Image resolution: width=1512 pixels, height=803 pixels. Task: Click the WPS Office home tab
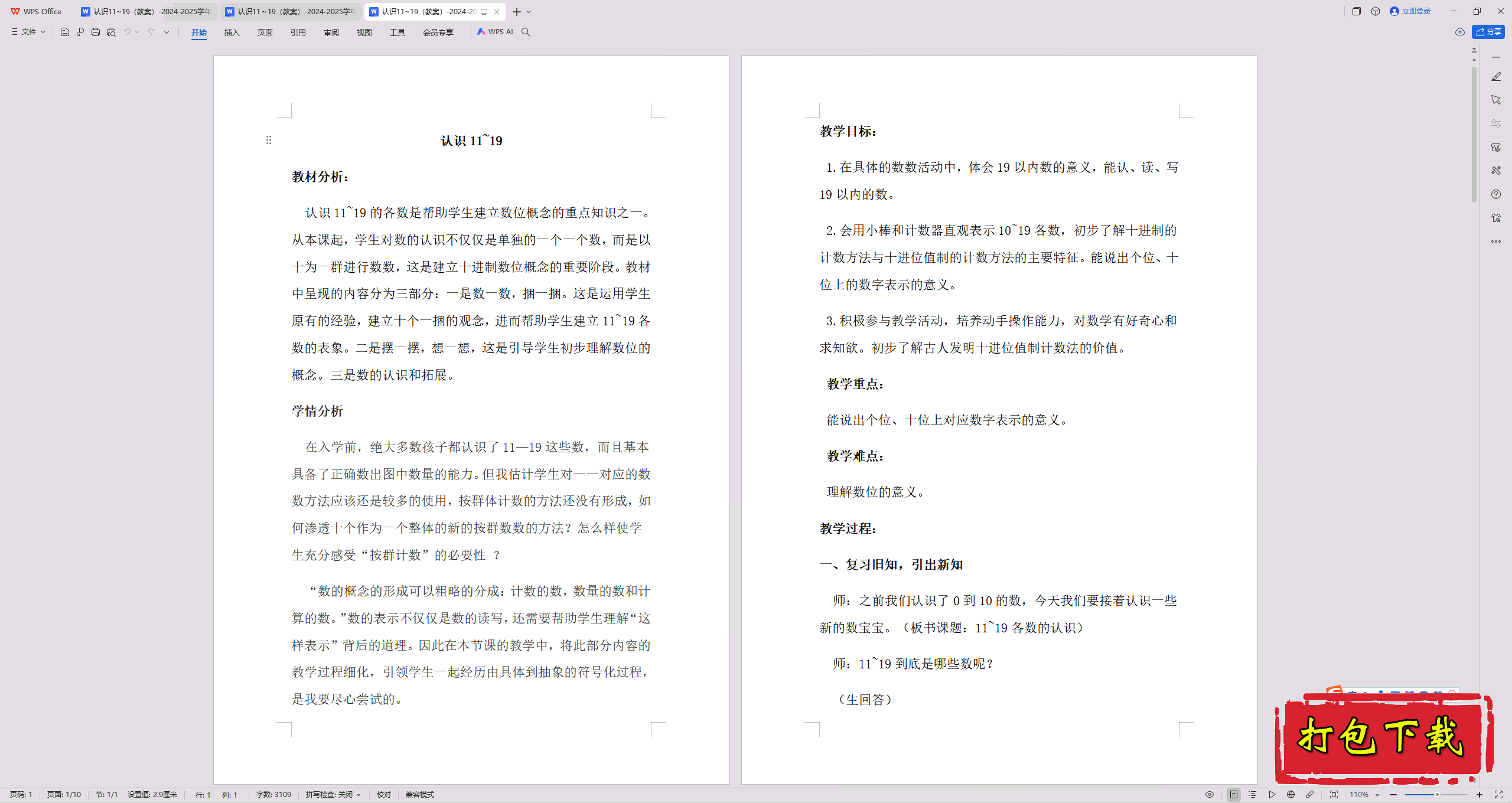click(x=36, y=12)
